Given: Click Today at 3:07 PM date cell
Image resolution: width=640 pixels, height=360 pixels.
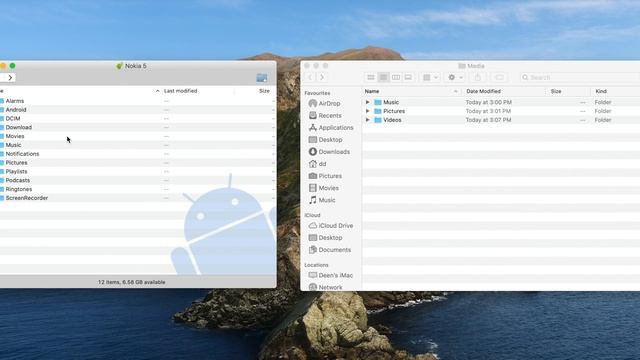Looking at the screenshot, I should pos(488,120).
